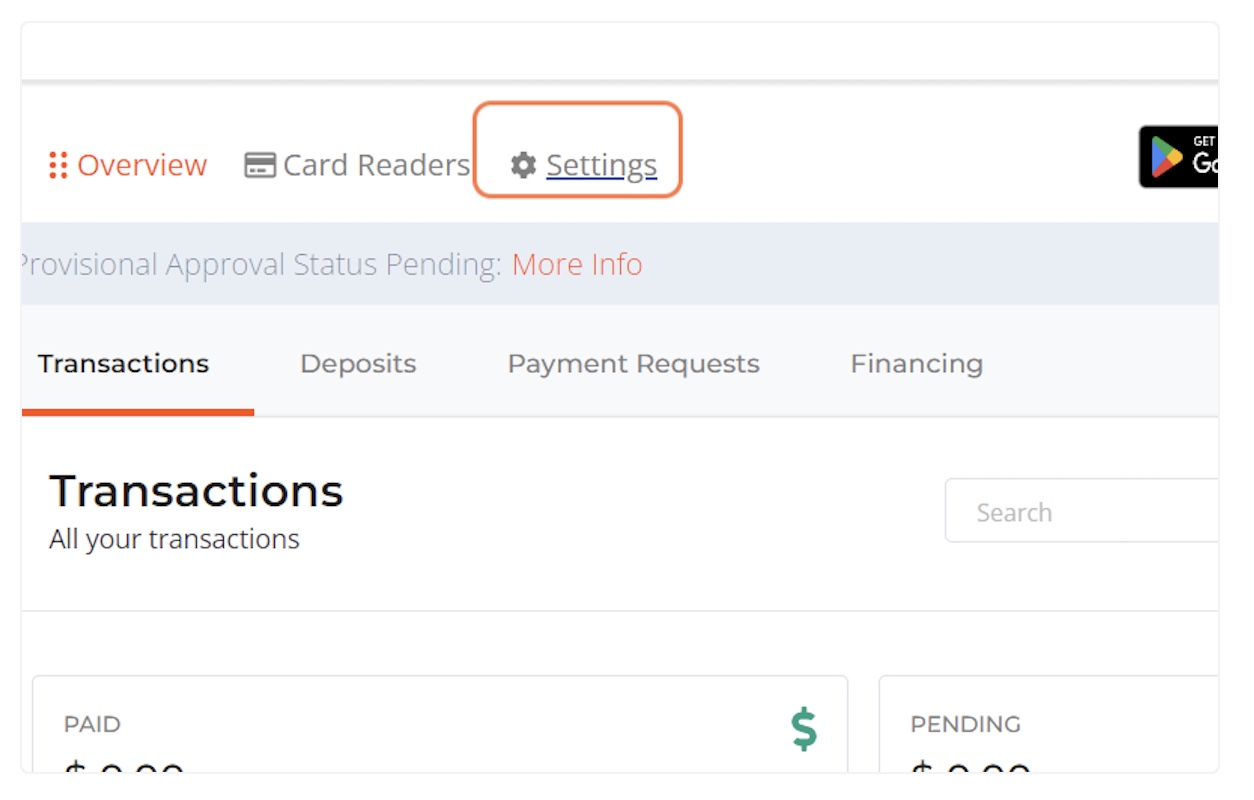The width and height of the screenshot is (1254, 800).
Task: Open the Financing tab
Action: 916,363
